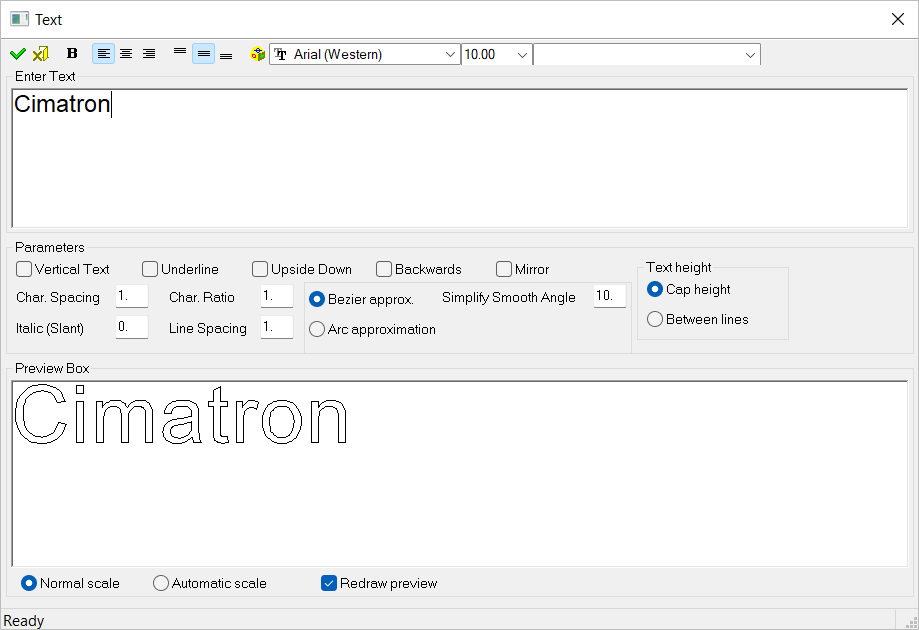Click inside the Enter Text box

click(460, 158)
